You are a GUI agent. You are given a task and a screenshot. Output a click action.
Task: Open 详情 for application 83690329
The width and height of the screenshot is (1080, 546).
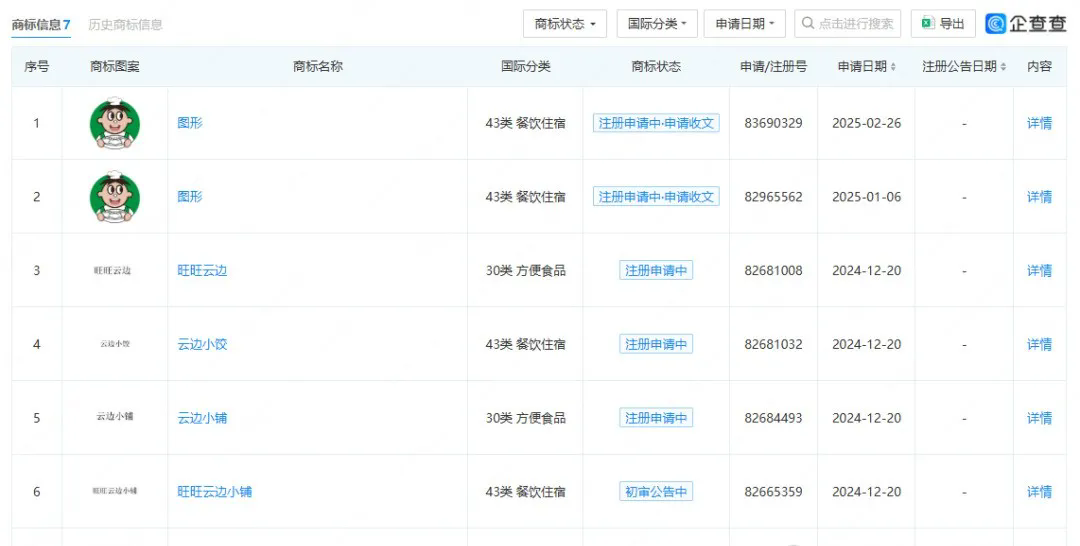point(1039,123)
